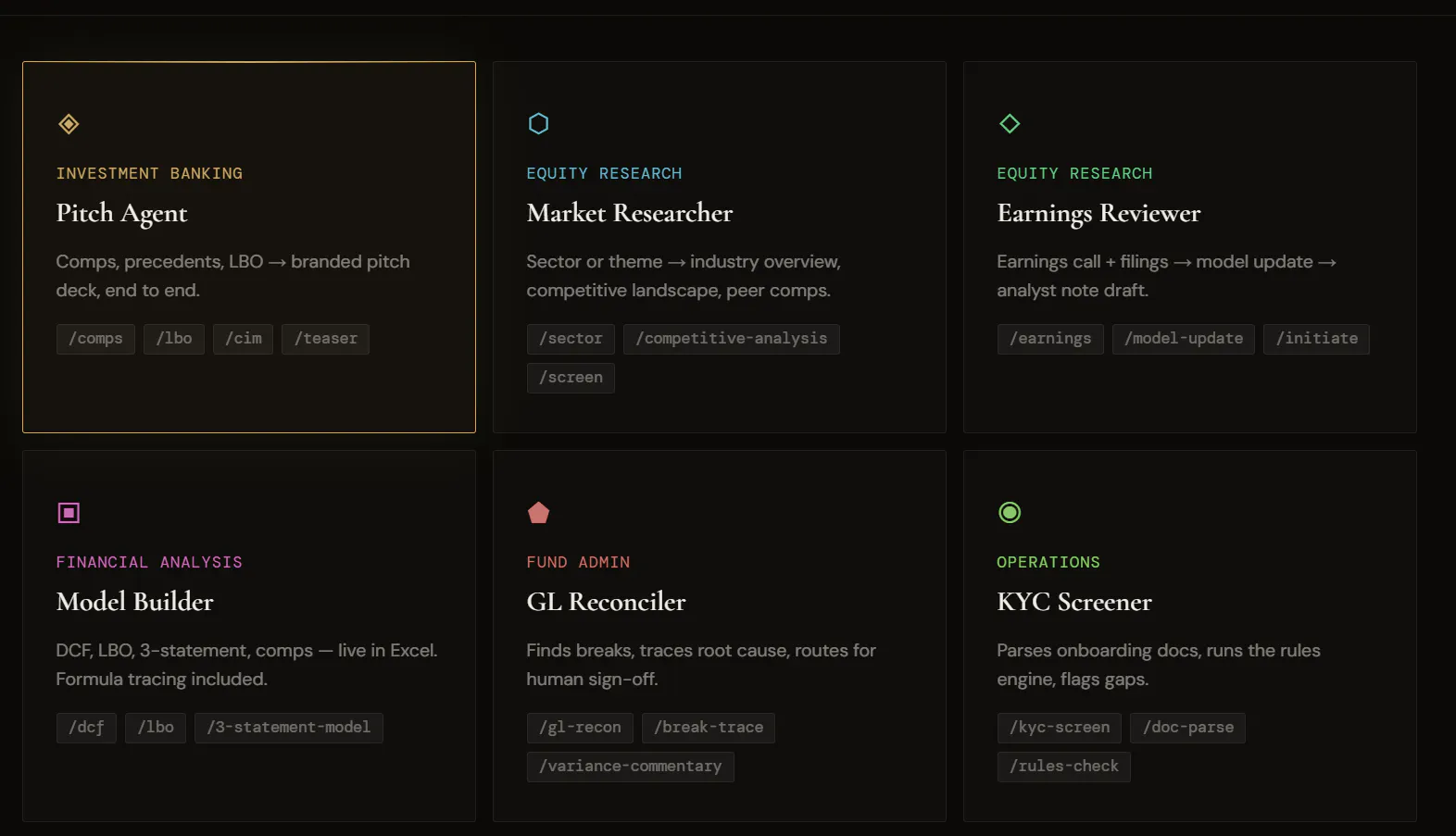Click the gold diamond Pitch Agent icon
Screen dimensions: 1456x836
[69, 124]
